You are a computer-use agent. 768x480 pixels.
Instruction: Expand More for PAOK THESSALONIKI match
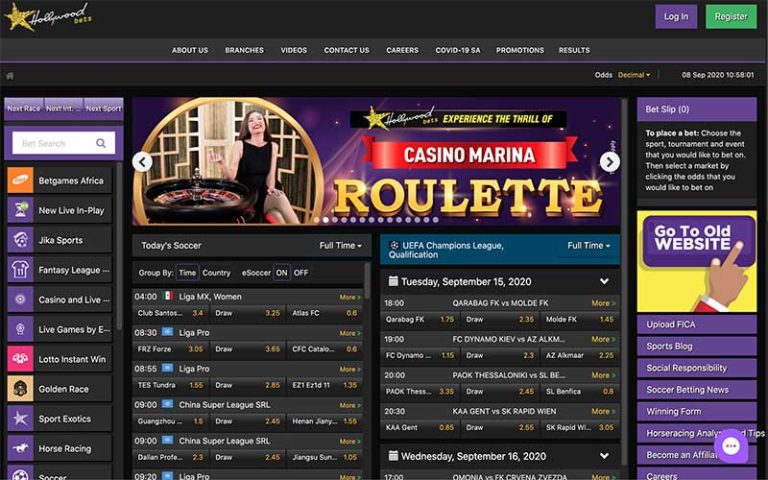coord(603,375)
